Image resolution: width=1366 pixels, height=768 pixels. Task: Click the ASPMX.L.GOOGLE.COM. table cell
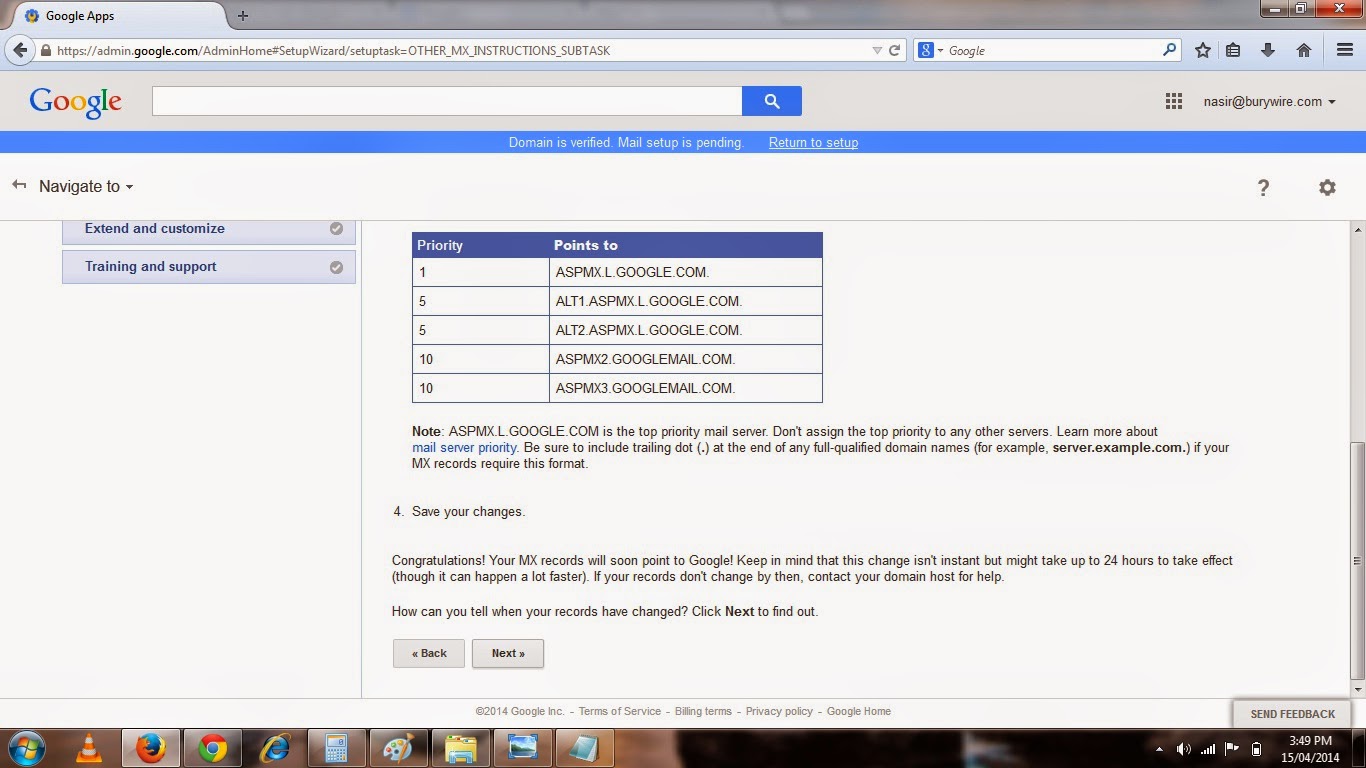(x=686, y=272)
